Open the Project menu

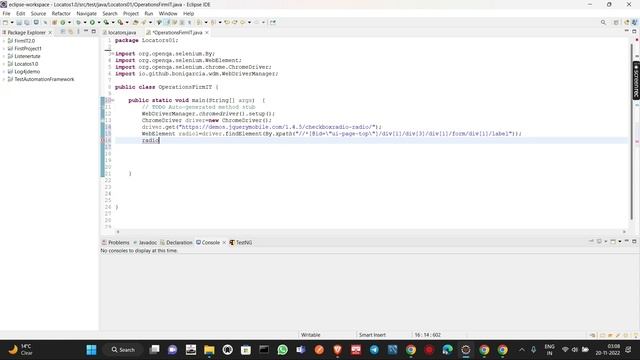[131, 13]
